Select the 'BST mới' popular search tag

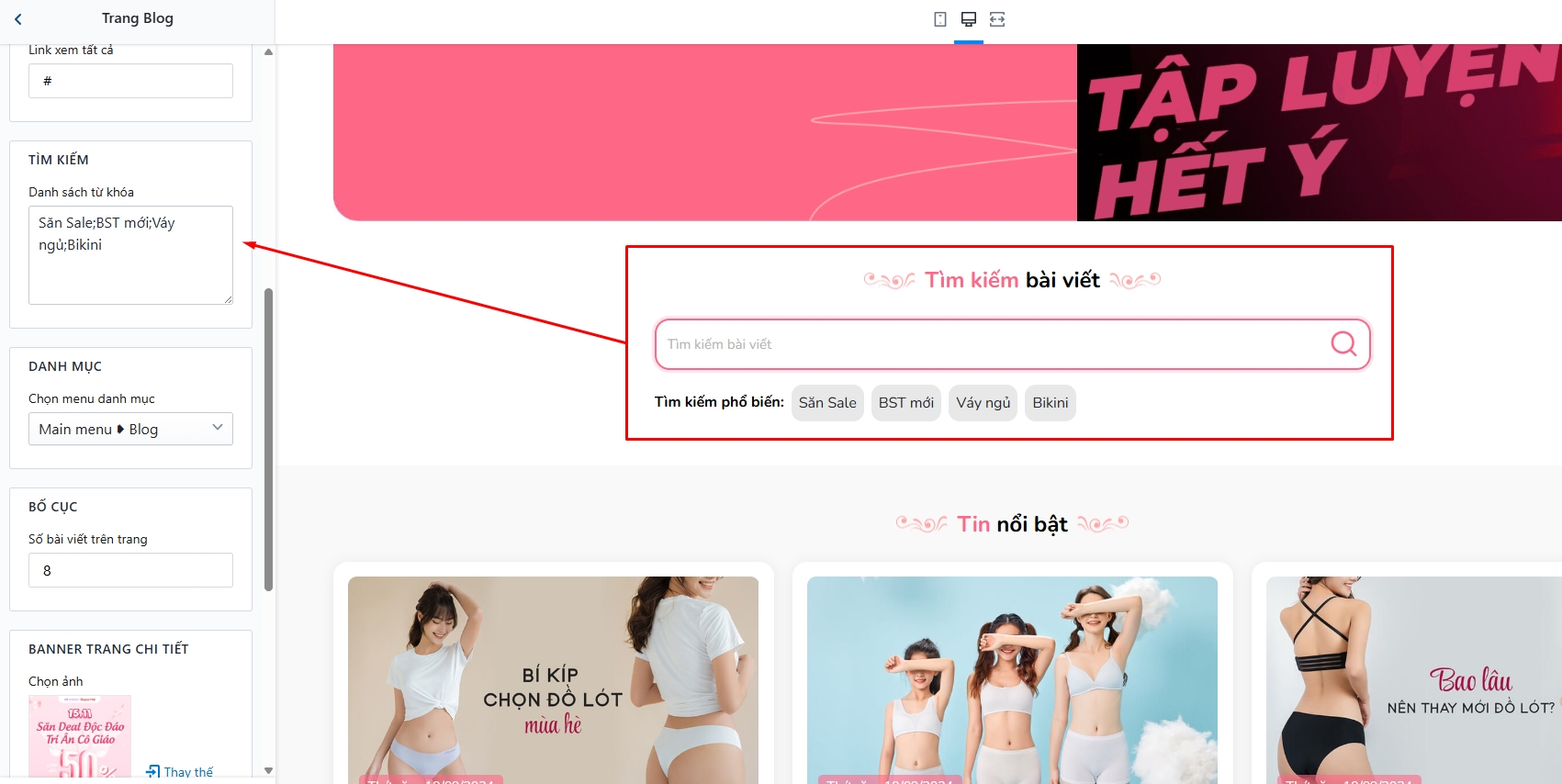pos(906,403)
